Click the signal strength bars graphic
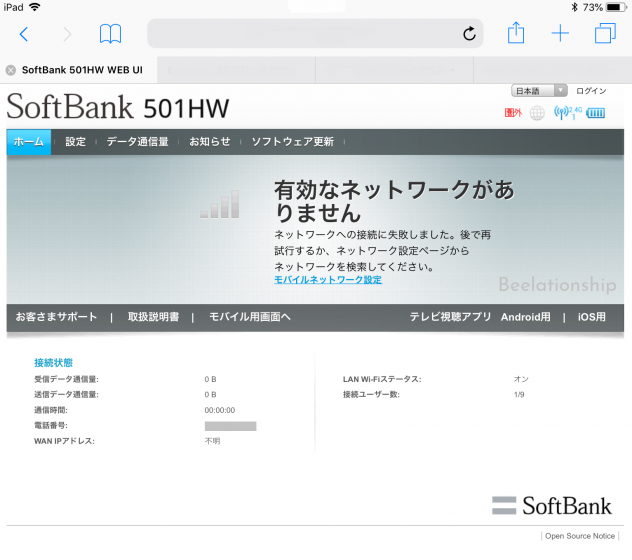The width and height of the screenshot is (632, 560). 220,204
